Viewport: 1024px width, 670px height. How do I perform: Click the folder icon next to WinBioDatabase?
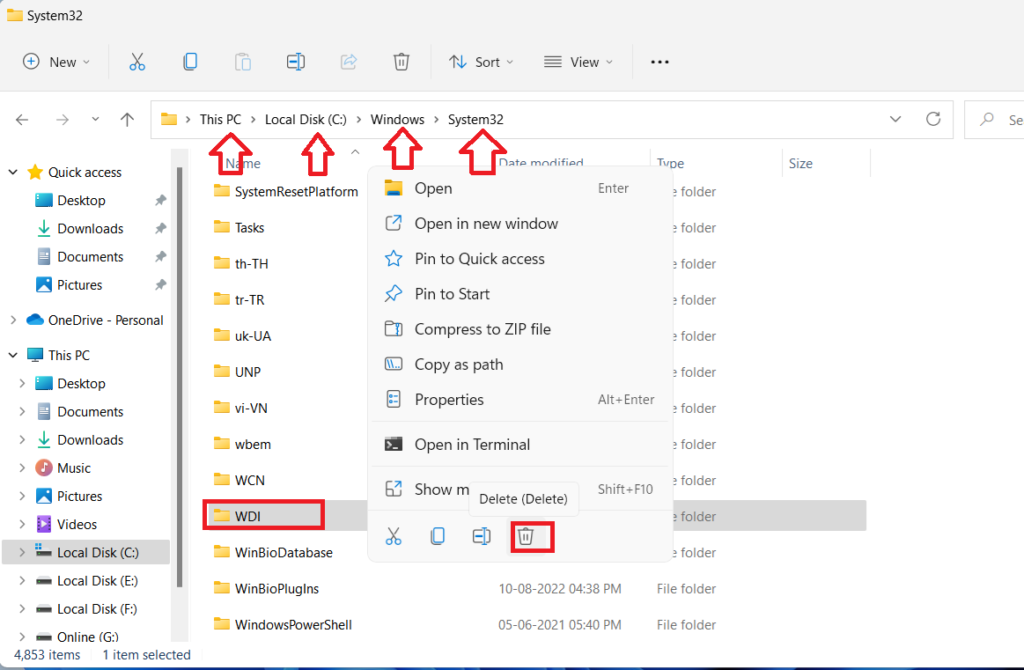coord(222,552)
